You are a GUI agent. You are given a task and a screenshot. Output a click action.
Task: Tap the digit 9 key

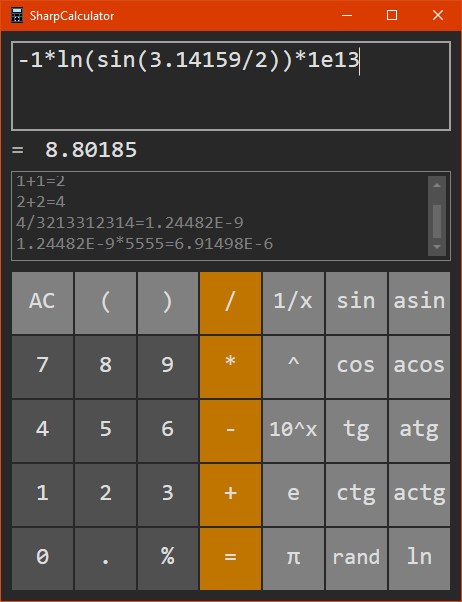pyautogui.click(x=168, y=367)
